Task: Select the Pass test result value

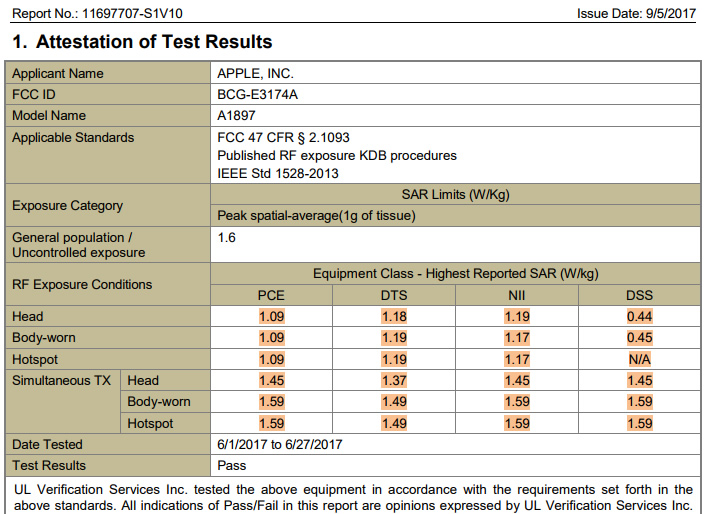Action: point(231,465)
